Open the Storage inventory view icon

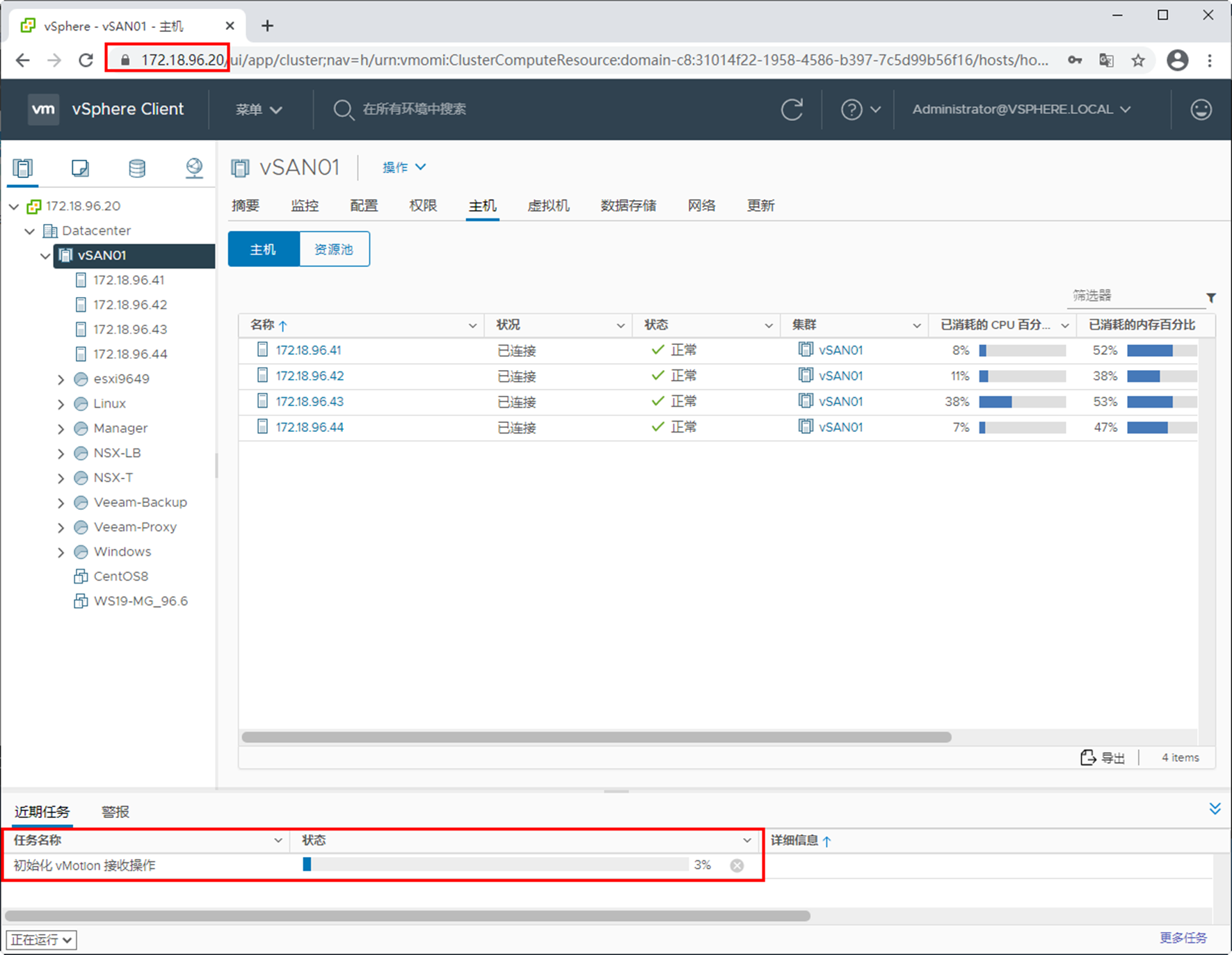[137, 168]
